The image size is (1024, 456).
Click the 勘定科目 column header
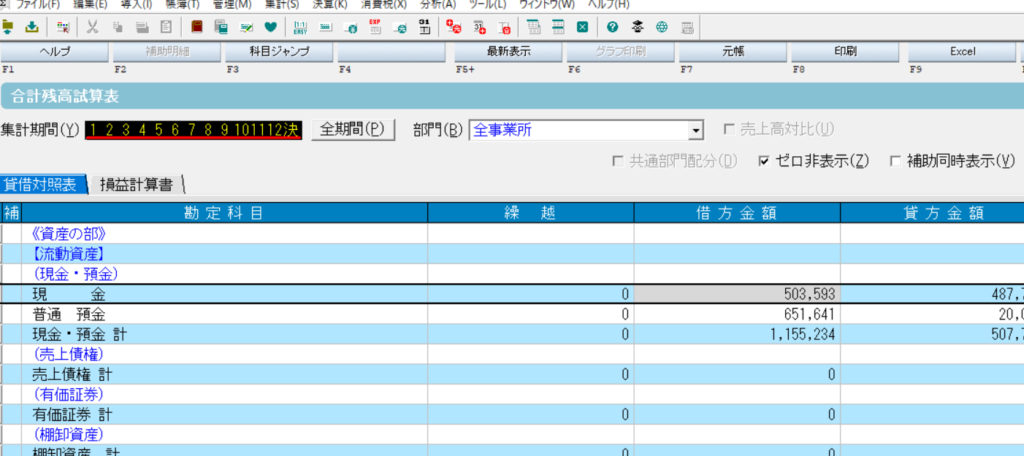[x=225, y=213]
